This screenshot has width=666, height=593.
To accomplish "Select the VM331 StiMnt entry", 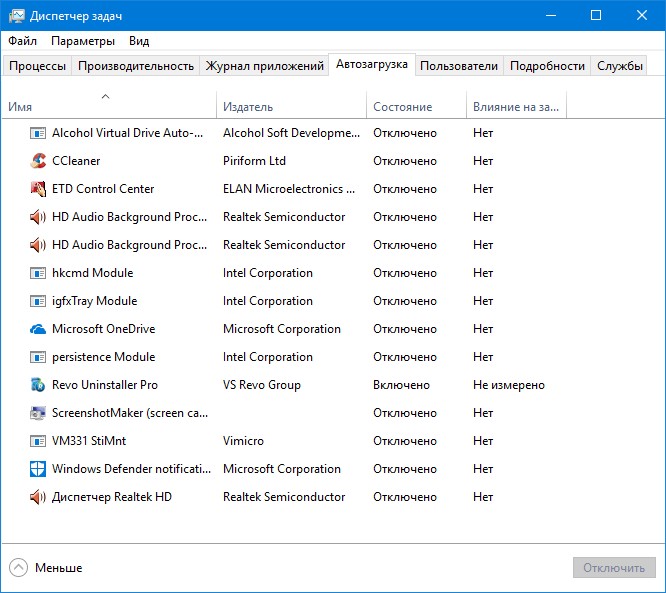I will [89, 441].
